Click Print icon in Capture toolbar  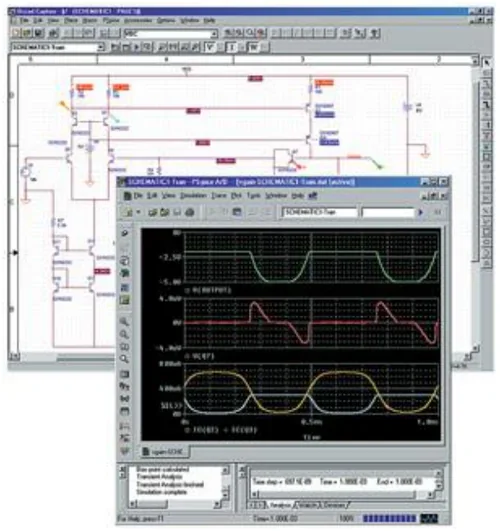pyautogui.click(x=53, y=33)
